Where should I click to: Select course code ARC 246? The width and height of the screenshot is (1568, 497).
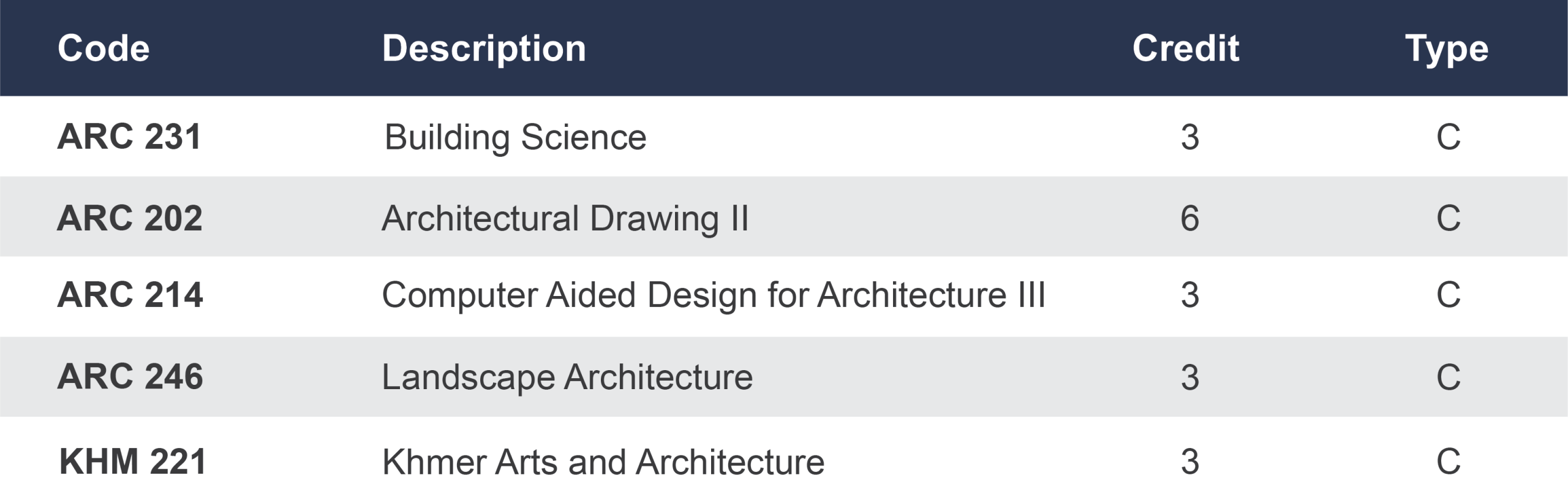tap(130, 376)
